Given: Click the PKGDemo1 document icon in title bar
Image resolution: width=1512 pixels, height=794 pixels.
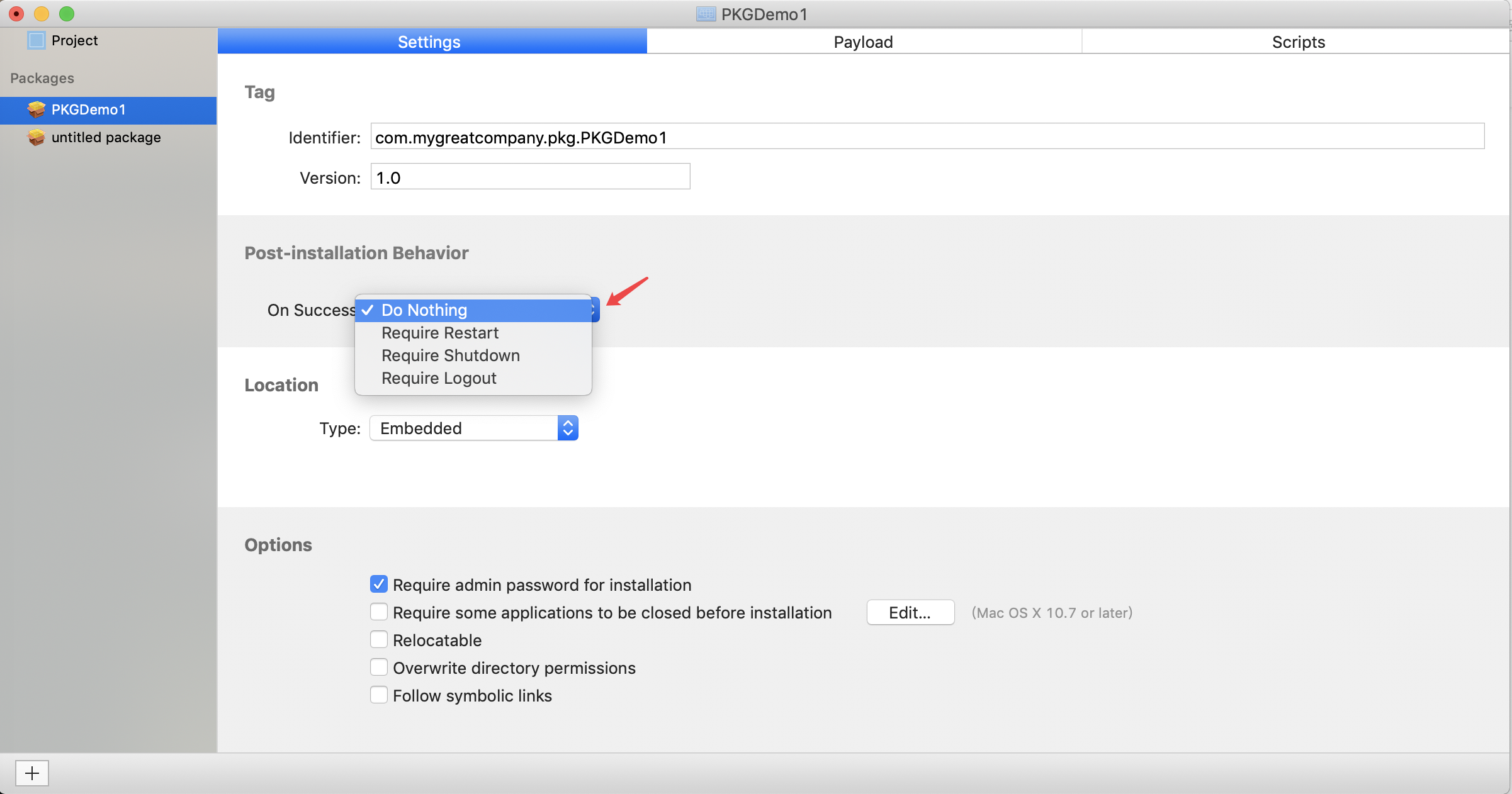Looking at the screenshot, I should [705, 13].
